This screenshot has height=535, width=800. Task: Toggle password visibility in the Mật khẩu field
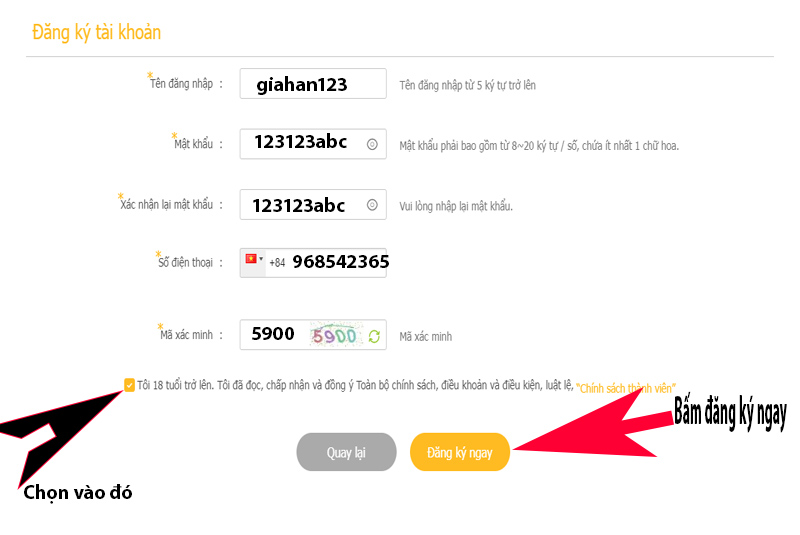point(372,144)
